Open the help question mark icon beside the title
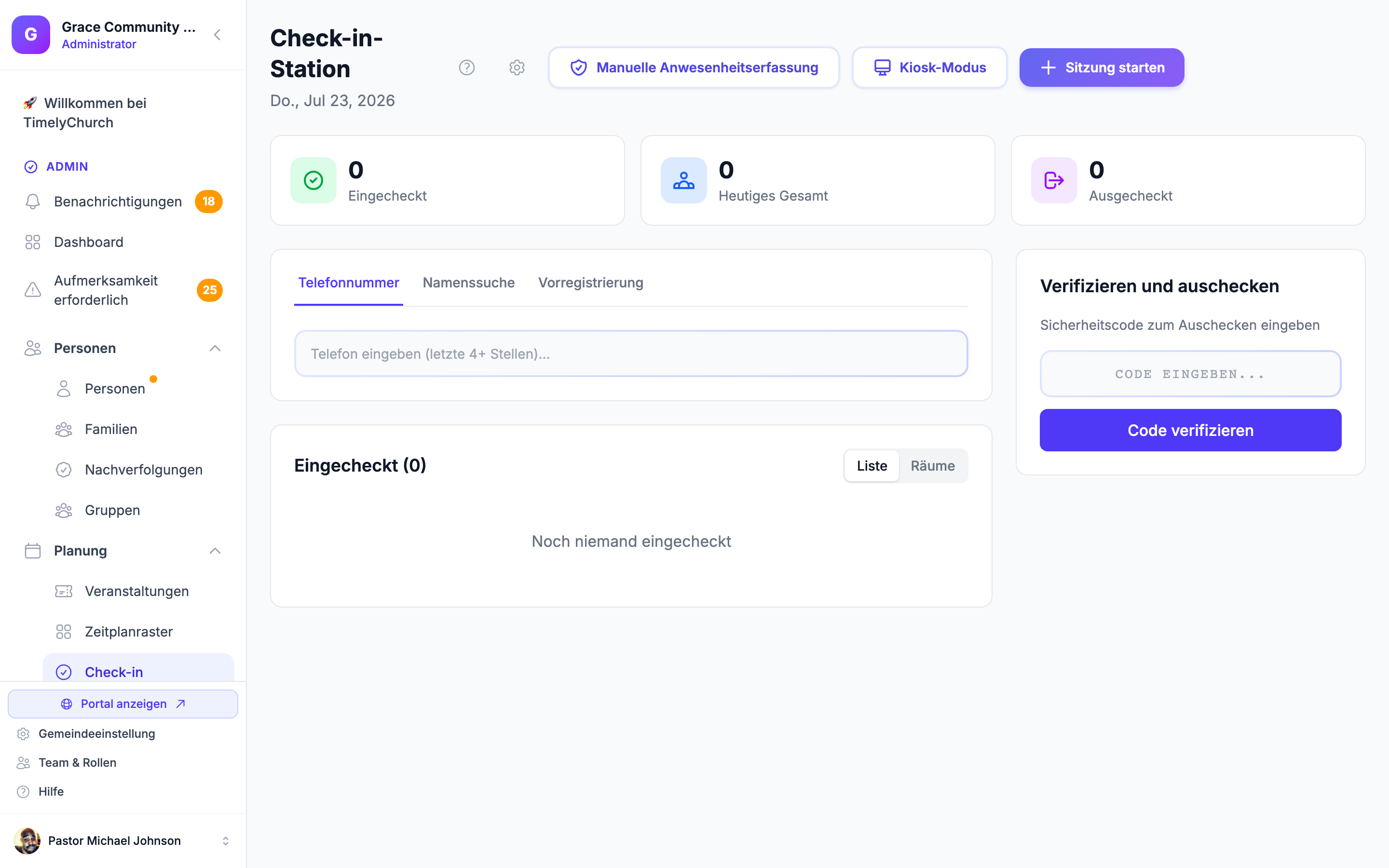Viewport: 1389px width, 868px height. point(467,68)
